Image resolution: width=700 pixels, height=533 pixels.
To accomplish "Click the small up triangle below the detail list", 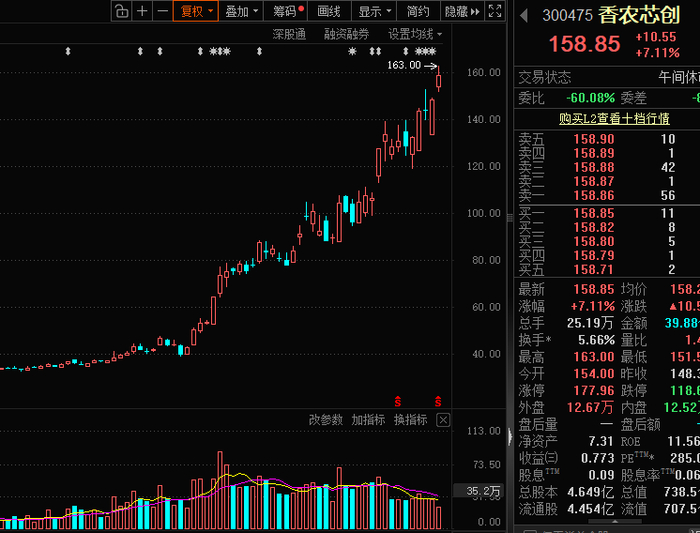I will [615, 521].
